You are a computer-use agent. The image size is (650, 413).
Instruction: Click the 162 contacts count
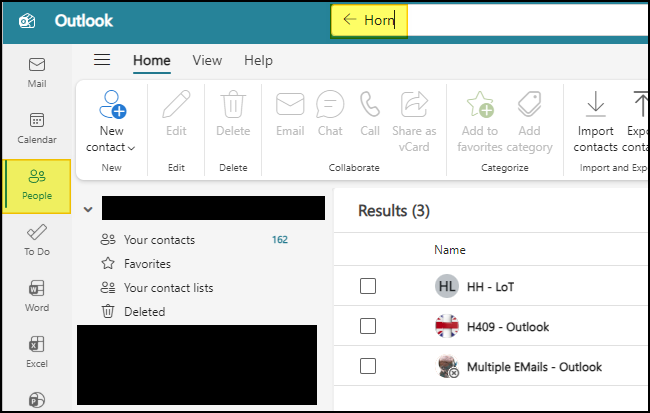(x=280, y=240)
